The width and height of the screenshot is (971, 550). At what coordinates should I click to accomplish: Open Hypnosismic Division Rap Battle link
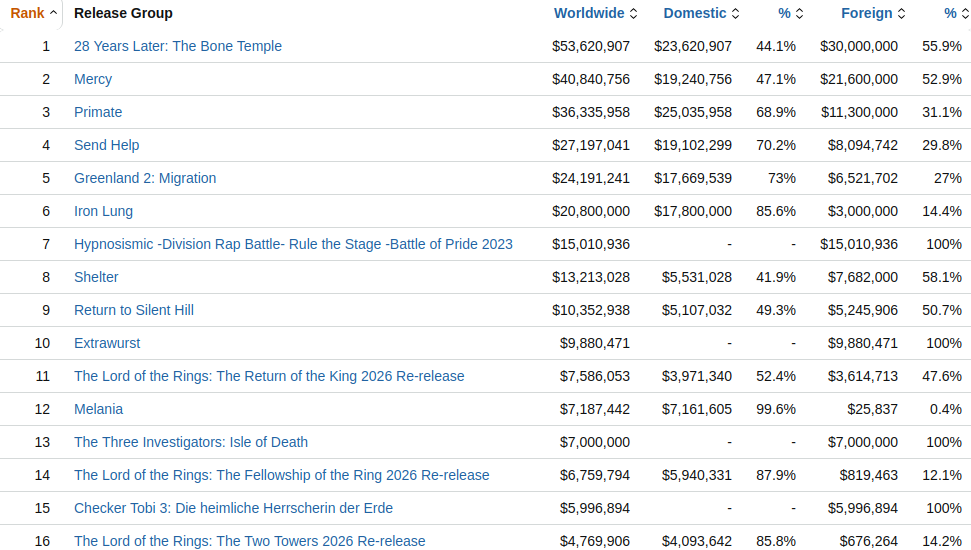pos(293,244)
